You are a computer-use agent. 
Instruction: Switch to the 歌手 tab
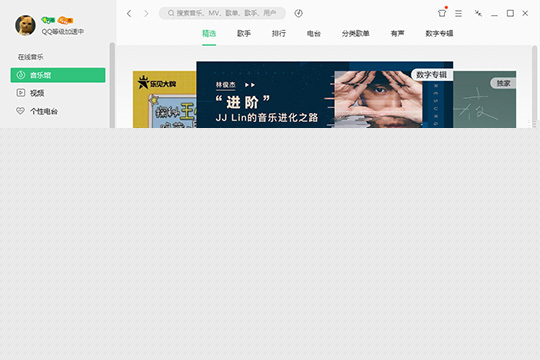[244, 33]
